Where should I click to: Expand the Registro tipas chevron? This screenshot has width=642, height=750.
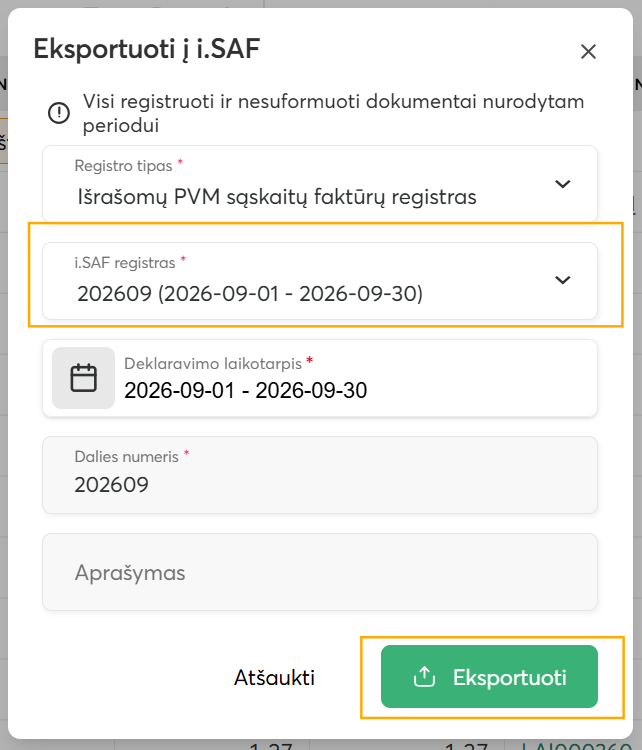[563, 184]
